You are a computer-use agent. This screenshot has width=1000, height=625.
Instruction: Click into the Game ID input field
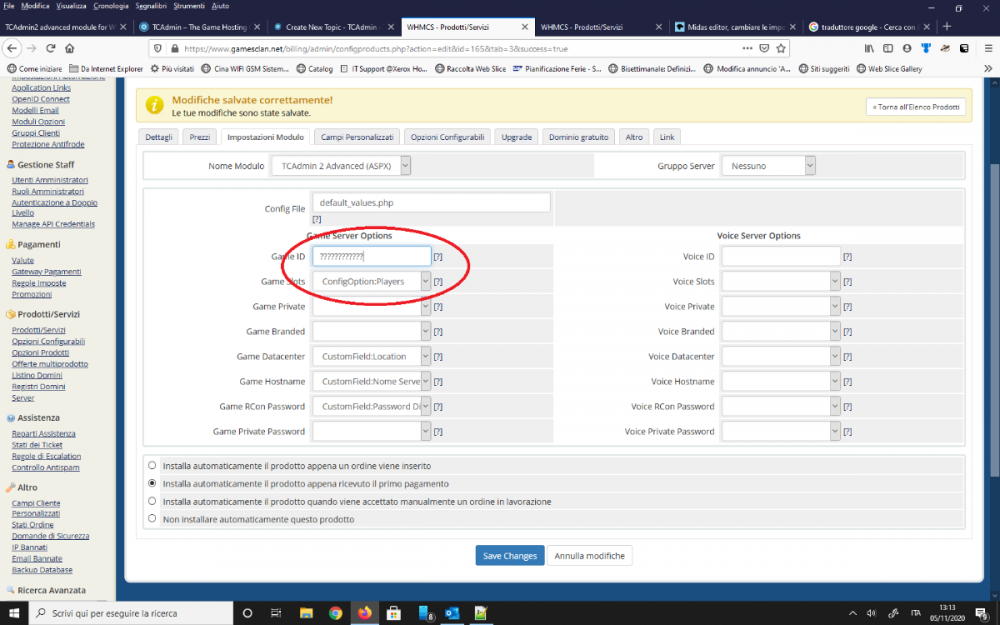pos(372,257)
